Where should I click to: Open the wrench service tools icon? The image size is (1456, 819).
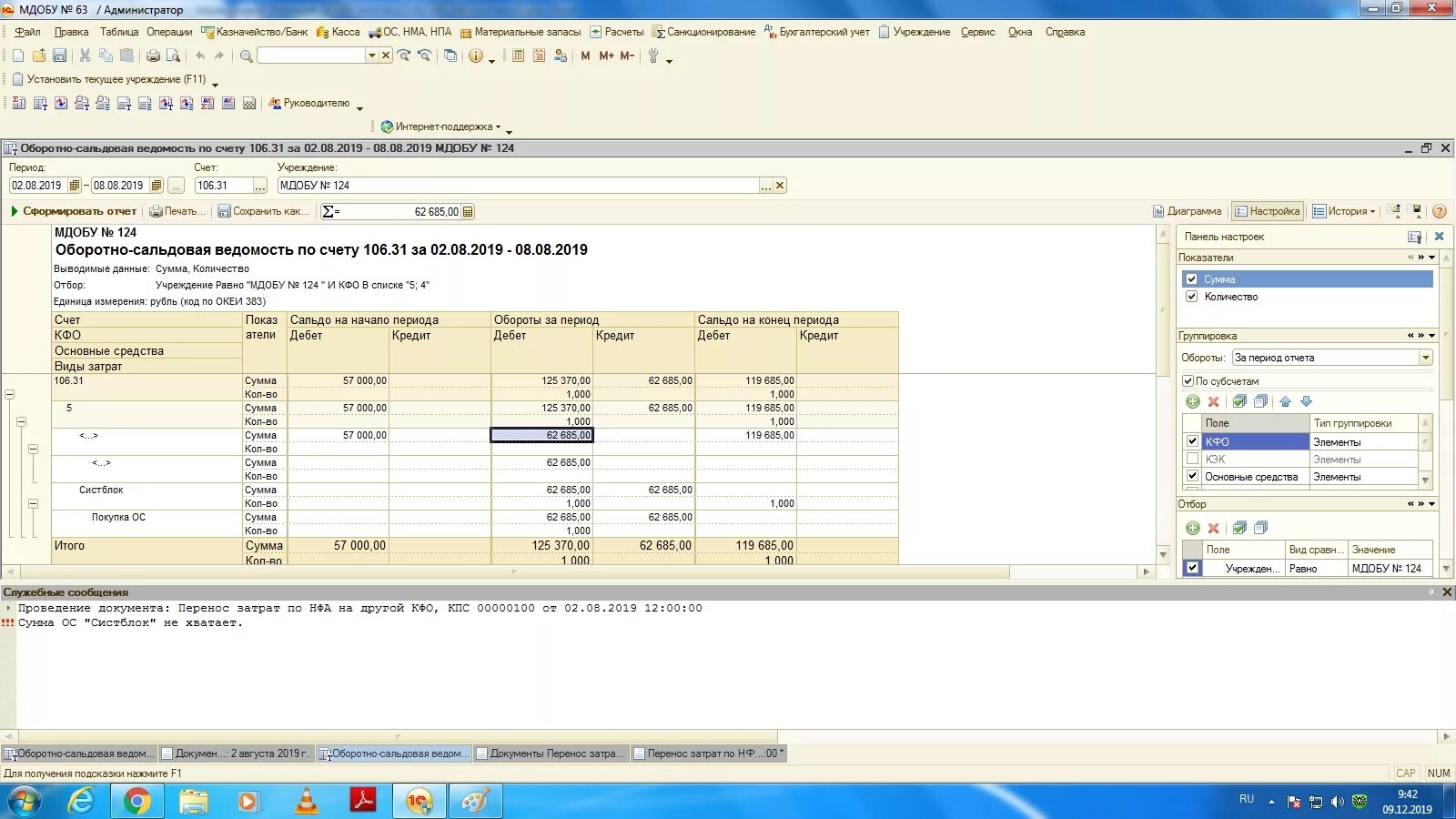(x=652, y=56)
